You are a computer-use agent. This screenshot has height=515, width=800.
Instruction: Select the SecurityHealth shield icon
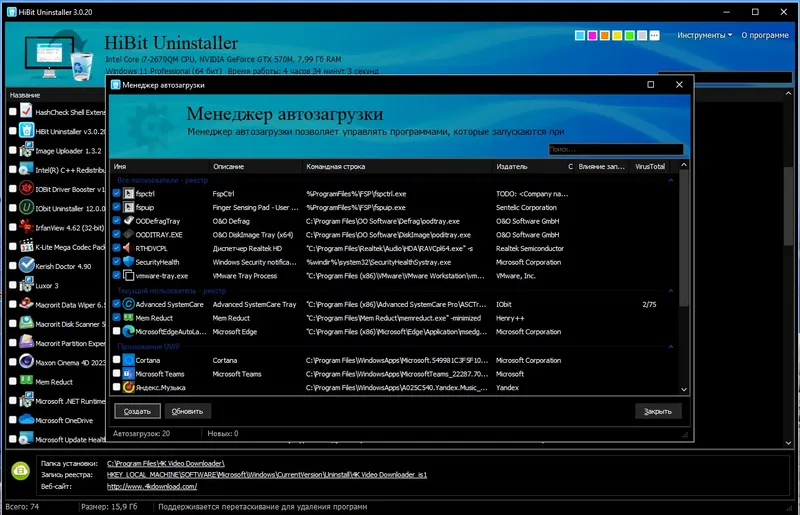click(x=129, y=262)
